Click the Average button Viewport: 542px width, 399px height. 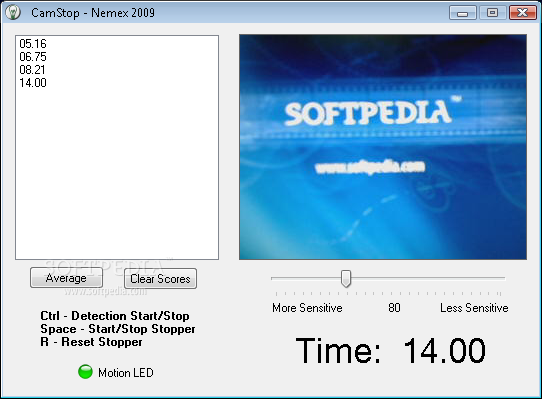point(66,278)
